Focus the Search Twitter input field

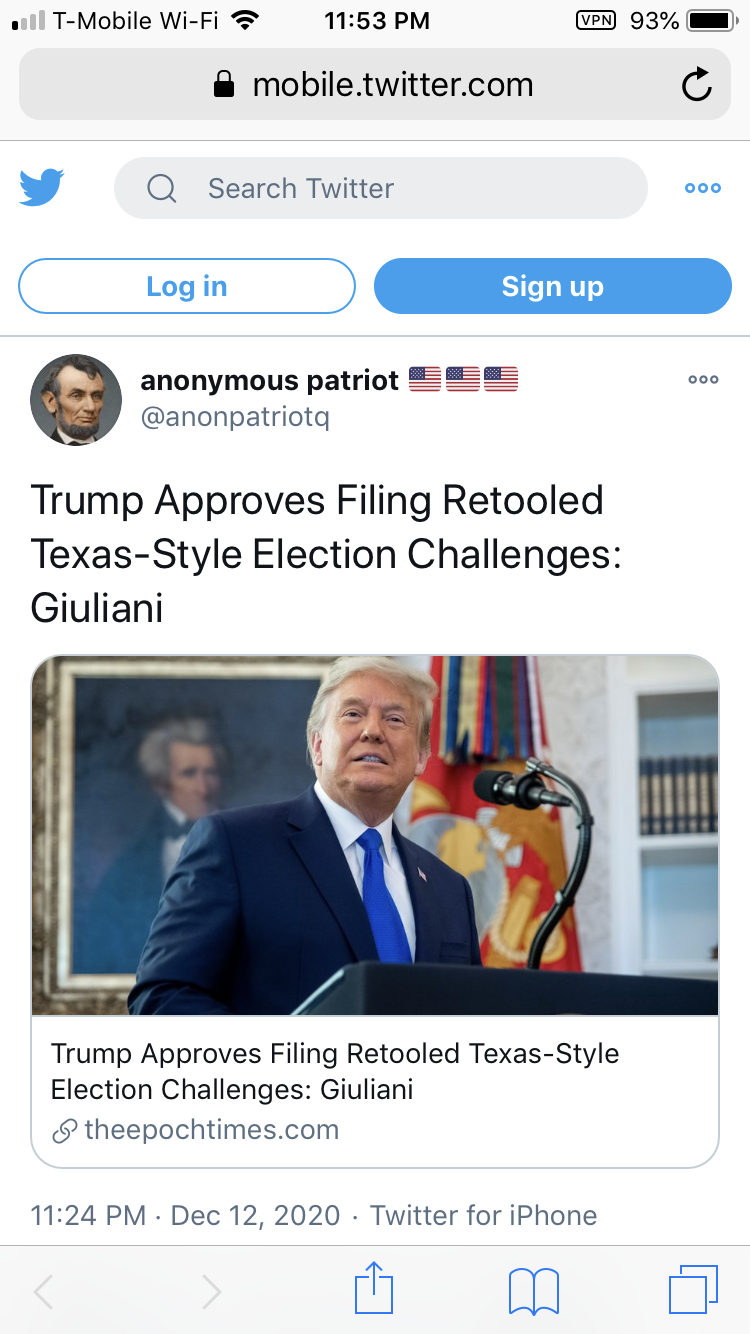tap(381, 188)
